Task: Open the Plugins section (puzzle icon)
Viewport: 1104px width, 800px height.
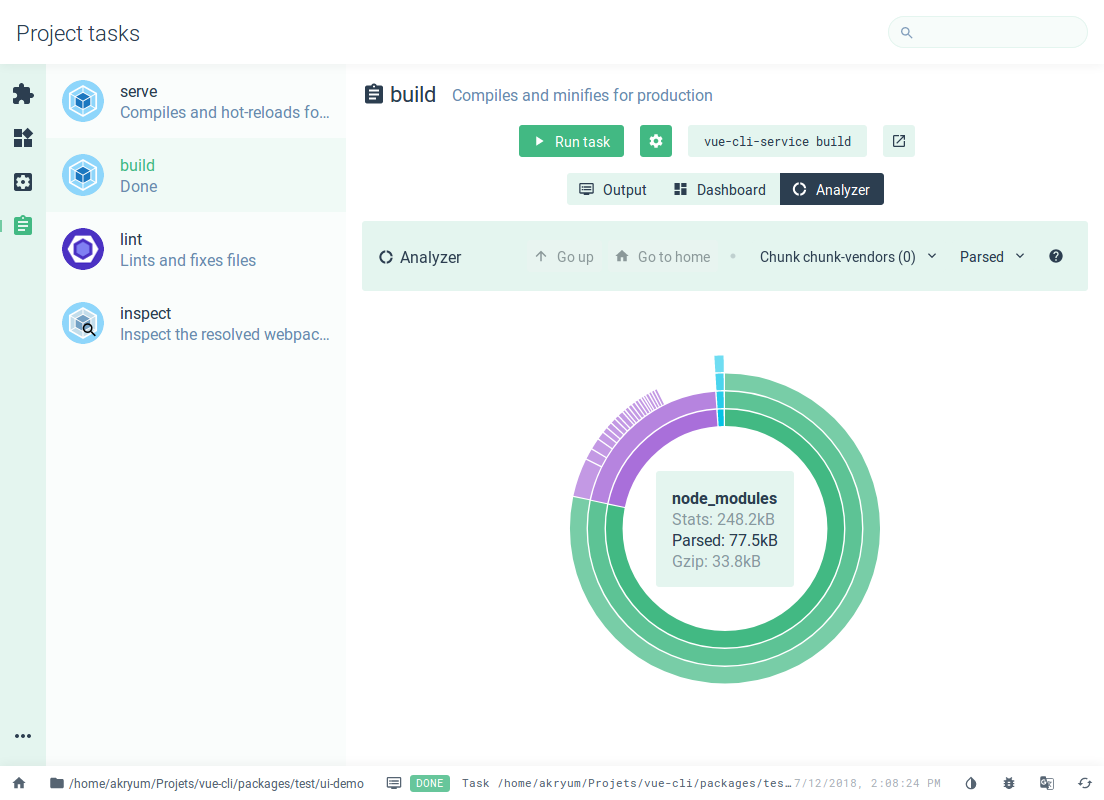Action: point(22,94)
